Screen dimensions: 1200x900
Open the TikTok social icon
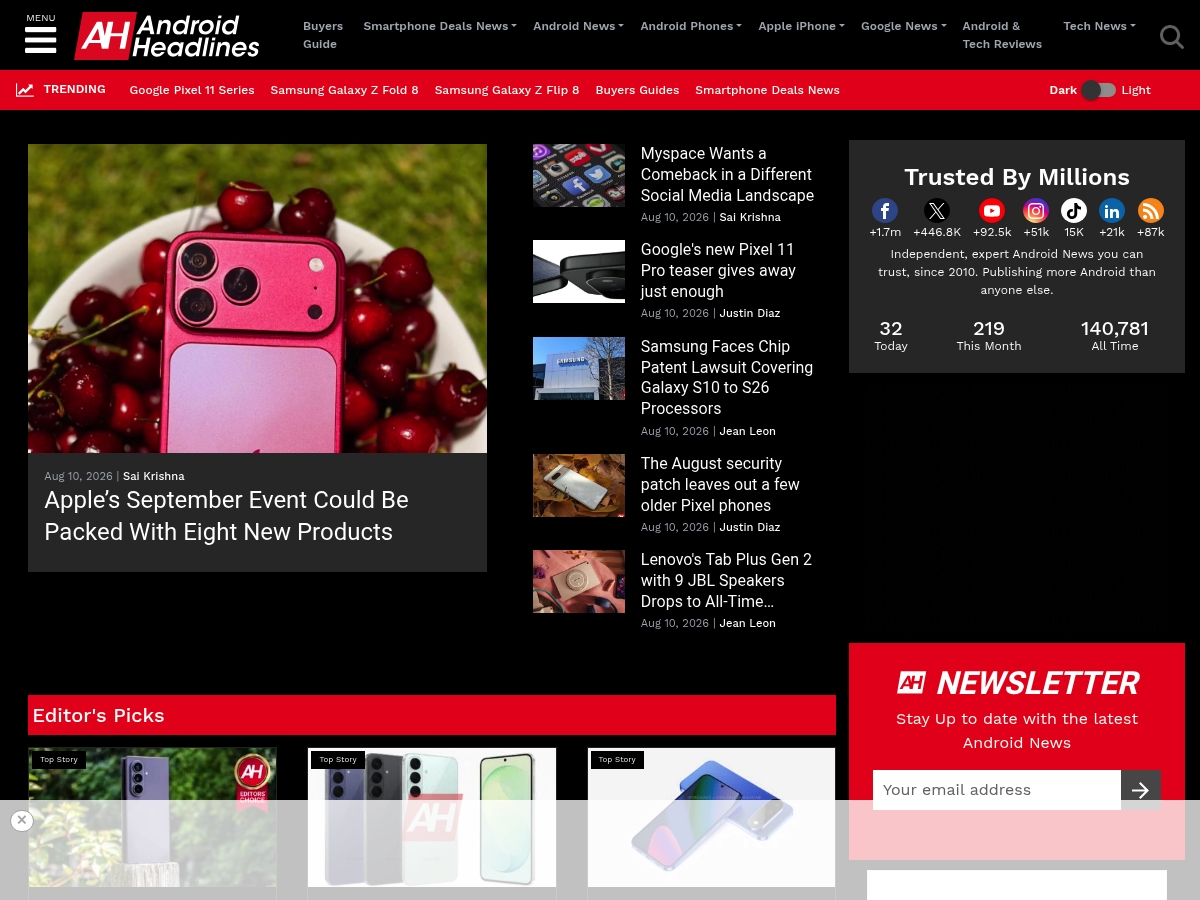1074,211
